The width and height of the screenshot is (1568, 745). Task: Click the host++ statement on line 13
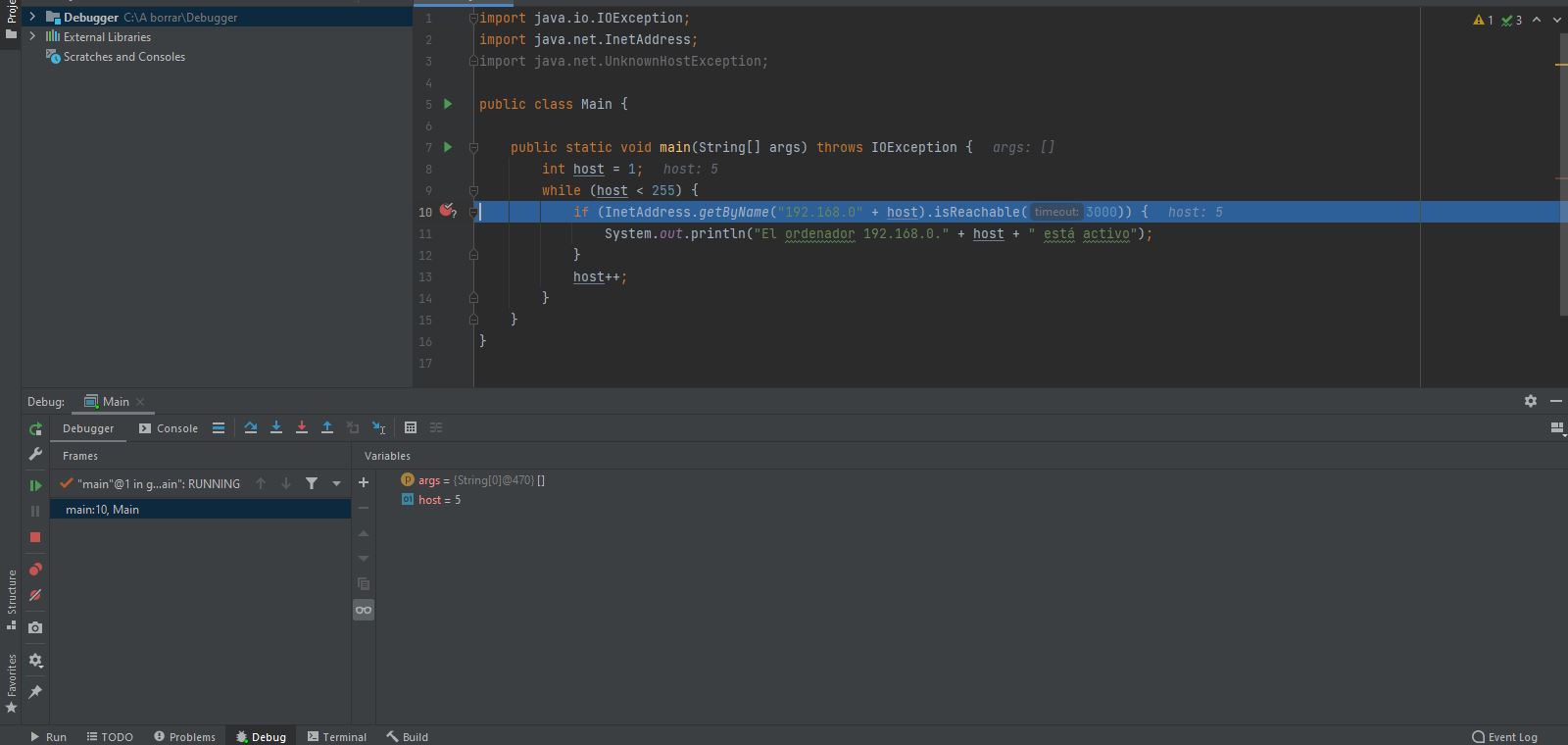(600, 276)
